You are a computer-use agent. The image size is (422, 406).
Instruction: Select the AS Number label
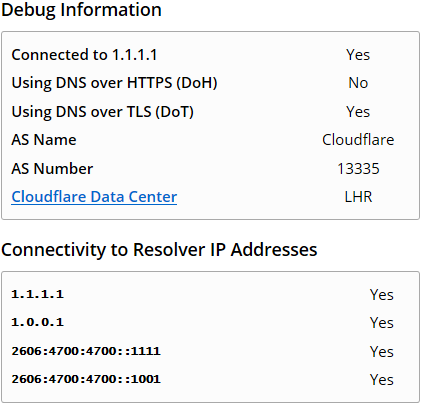pyautogui.click(x=52, y=168)
